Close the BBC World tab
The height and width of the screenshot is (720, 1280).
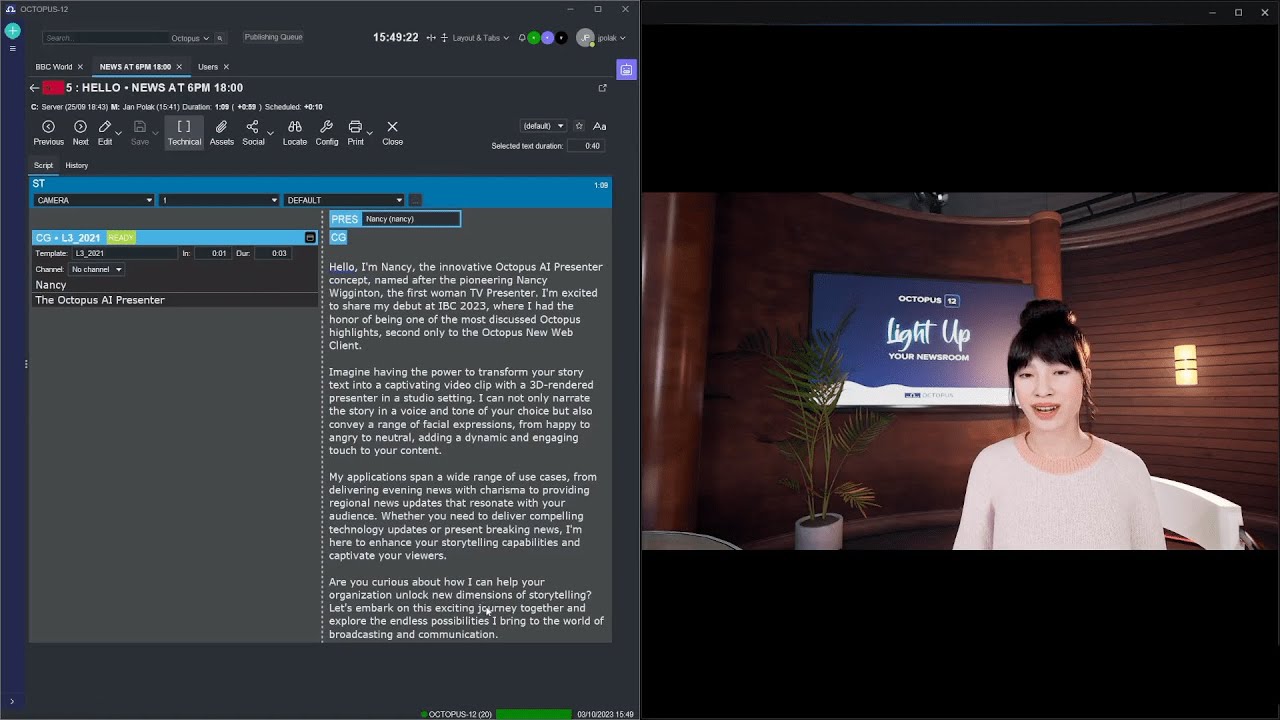tap(80, 67)
